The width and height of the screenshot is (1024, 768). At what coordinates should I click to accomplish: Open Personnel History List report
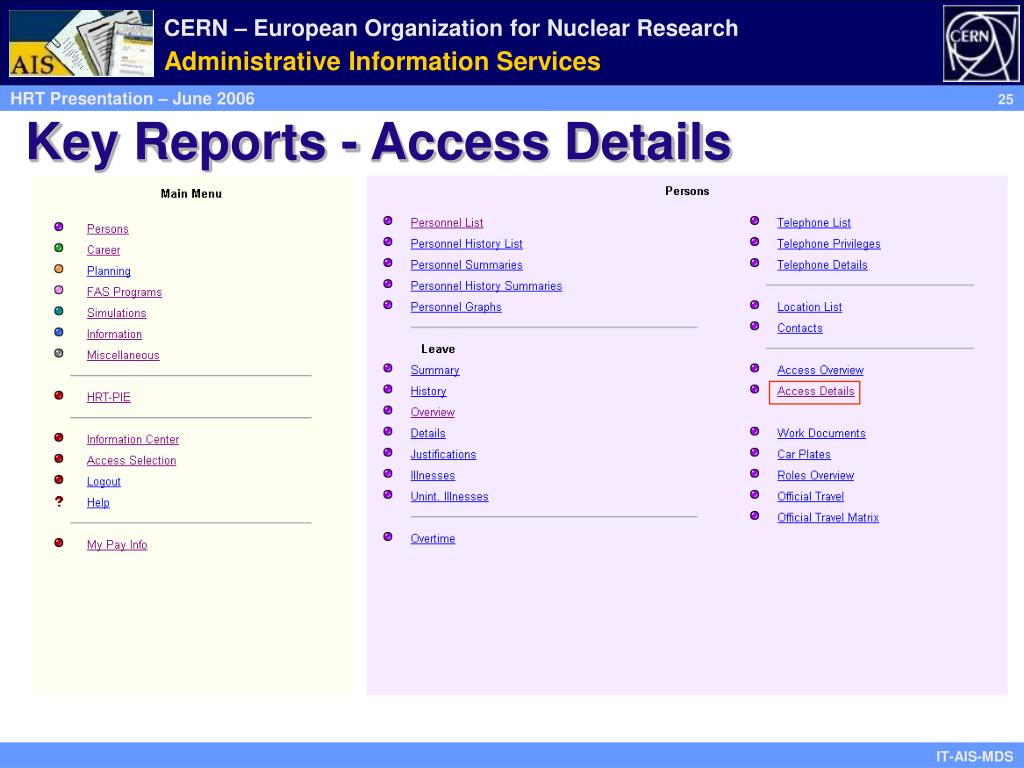[467, 244]
